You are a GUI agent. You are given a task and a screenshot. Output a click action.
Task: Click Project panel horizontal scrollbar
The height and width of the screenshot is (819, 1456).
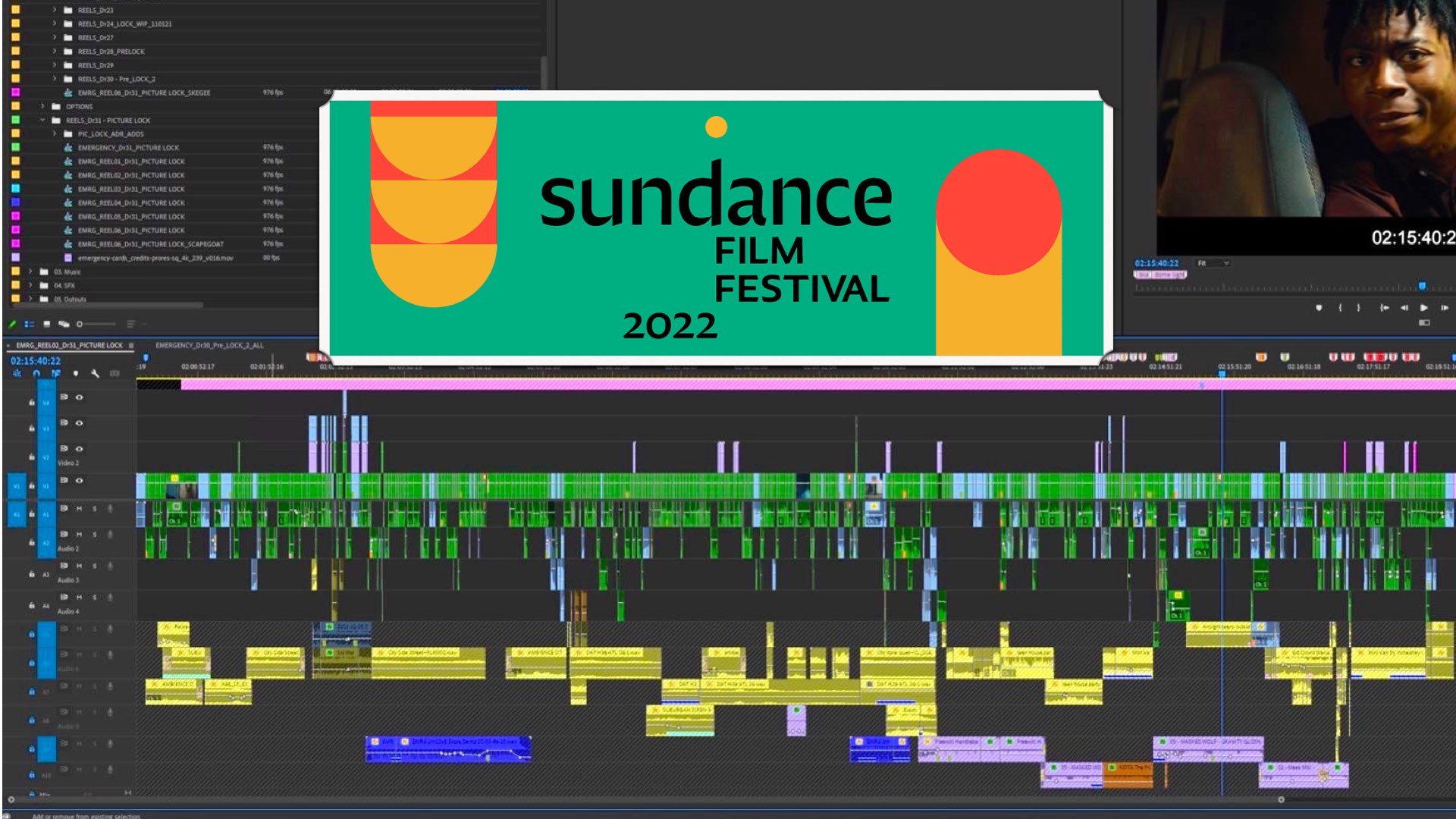106,305
